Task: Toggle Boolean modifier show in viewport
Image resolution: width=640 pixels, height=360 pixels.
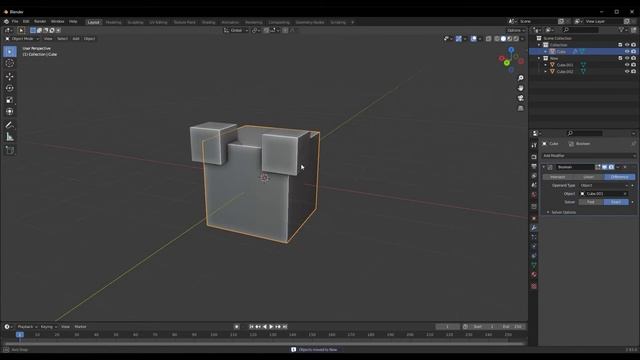Action: point(604,167)
